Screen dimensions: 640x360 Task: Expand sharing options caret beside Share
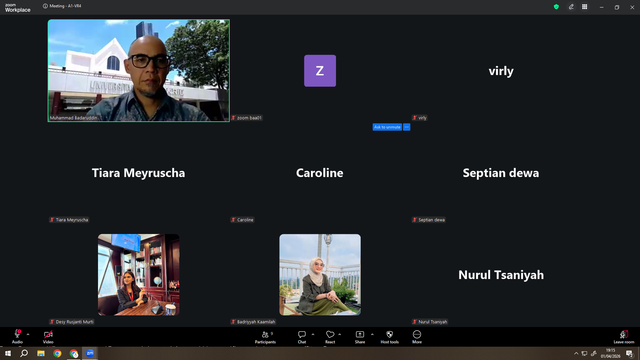(372, 334)
